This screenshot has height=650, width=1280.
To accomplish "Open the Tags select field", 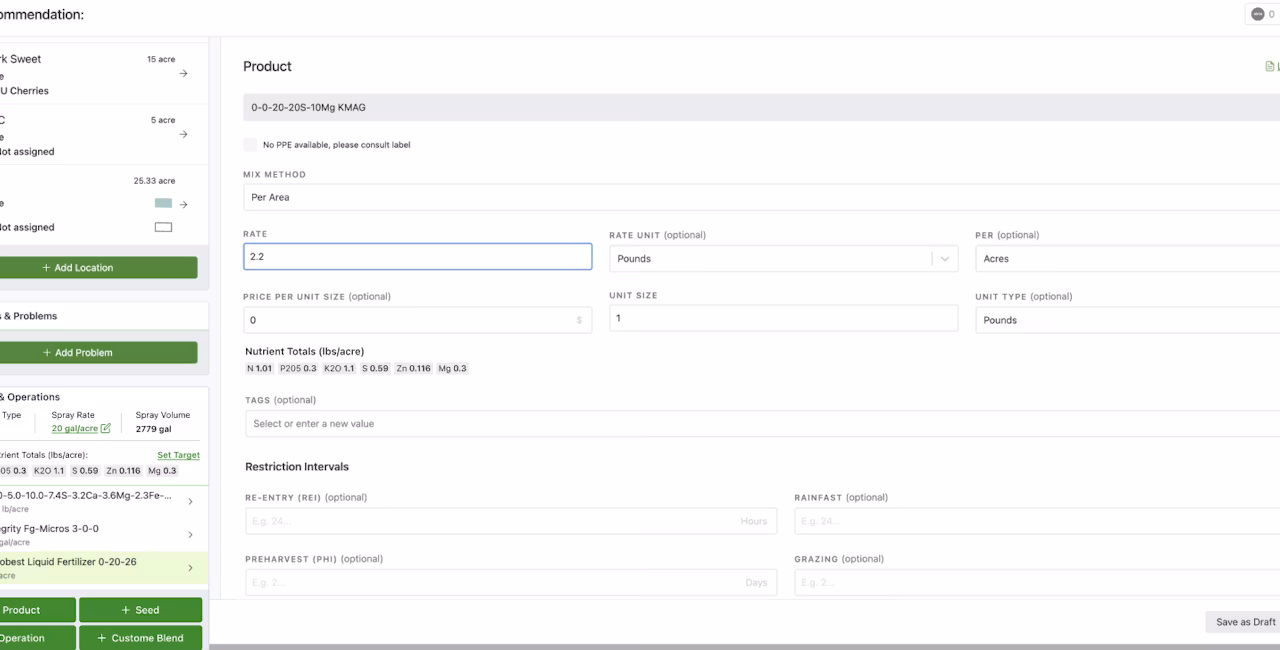I will (x=761, y=424).
